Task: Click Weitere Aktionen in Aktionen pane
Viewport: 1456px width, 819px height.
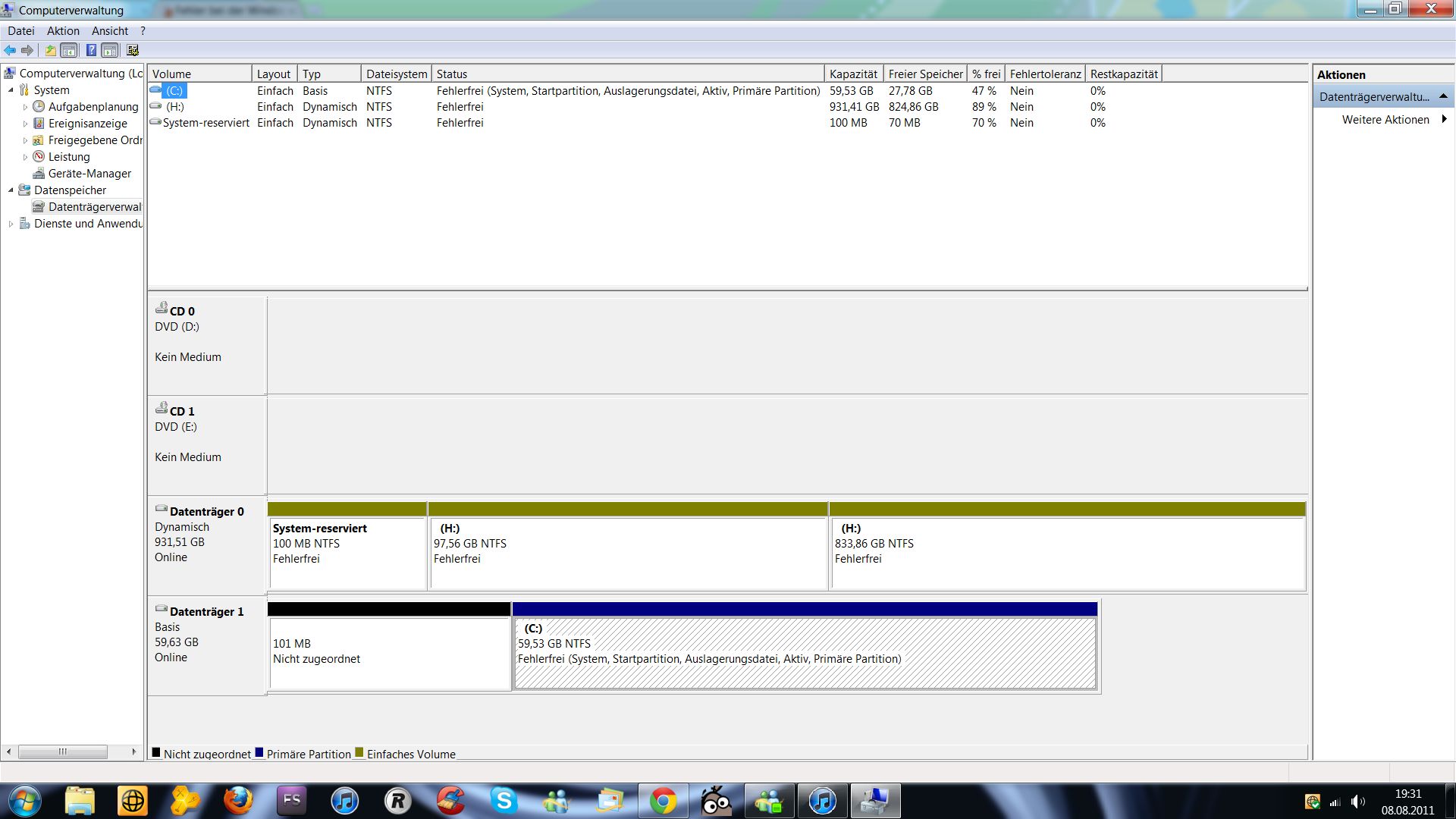Action: [1385, 120]
